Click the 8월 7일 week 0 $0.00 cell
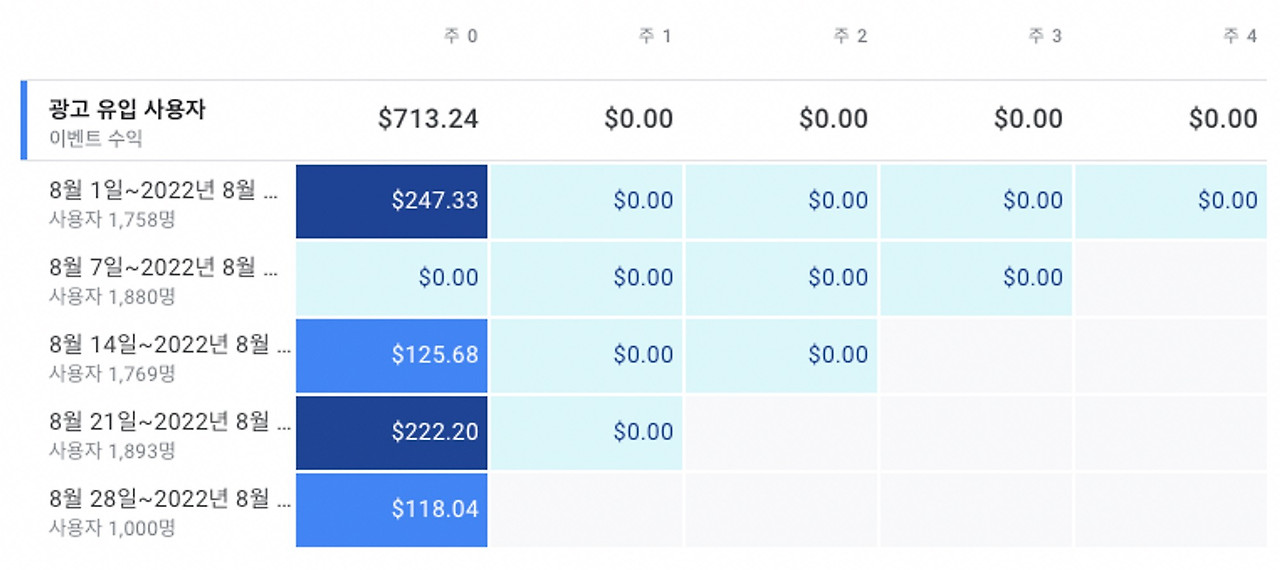 [392, 278]
